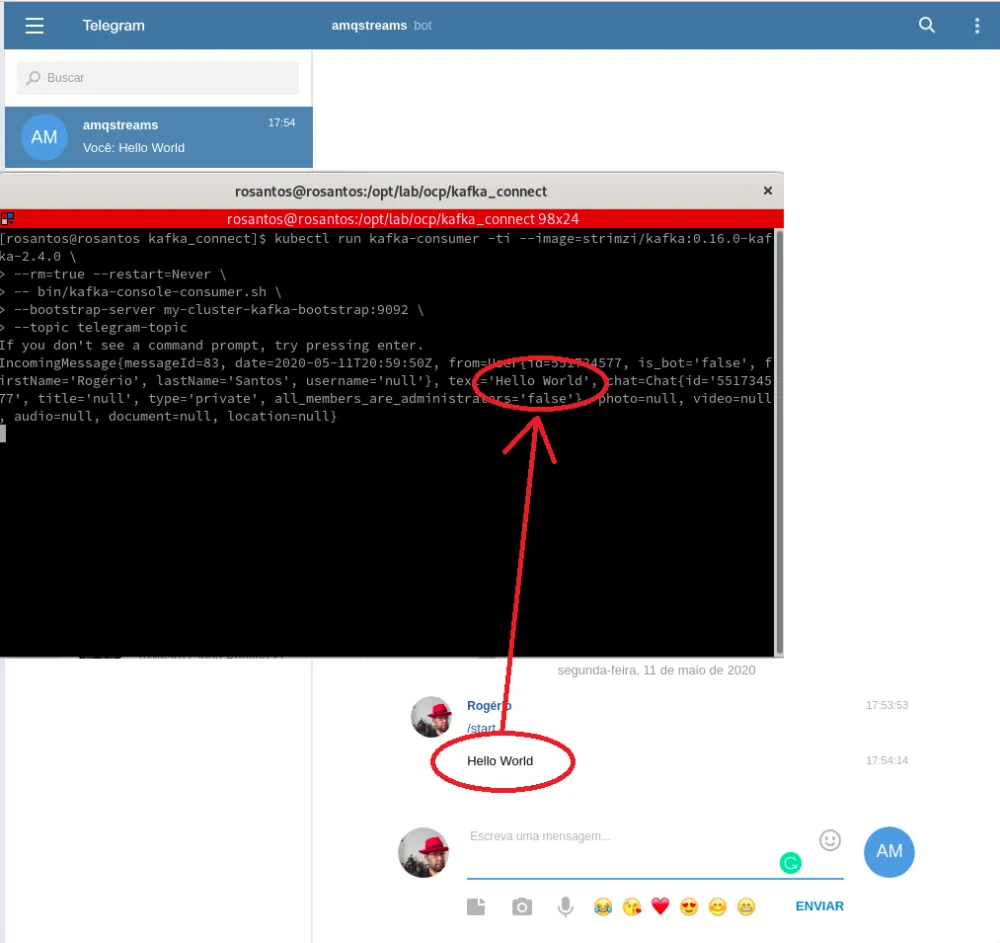The width and height of the screenshot is (1000, 943).
Task: Select the heart-eyes emoji
Action: [x=689, y=905]
